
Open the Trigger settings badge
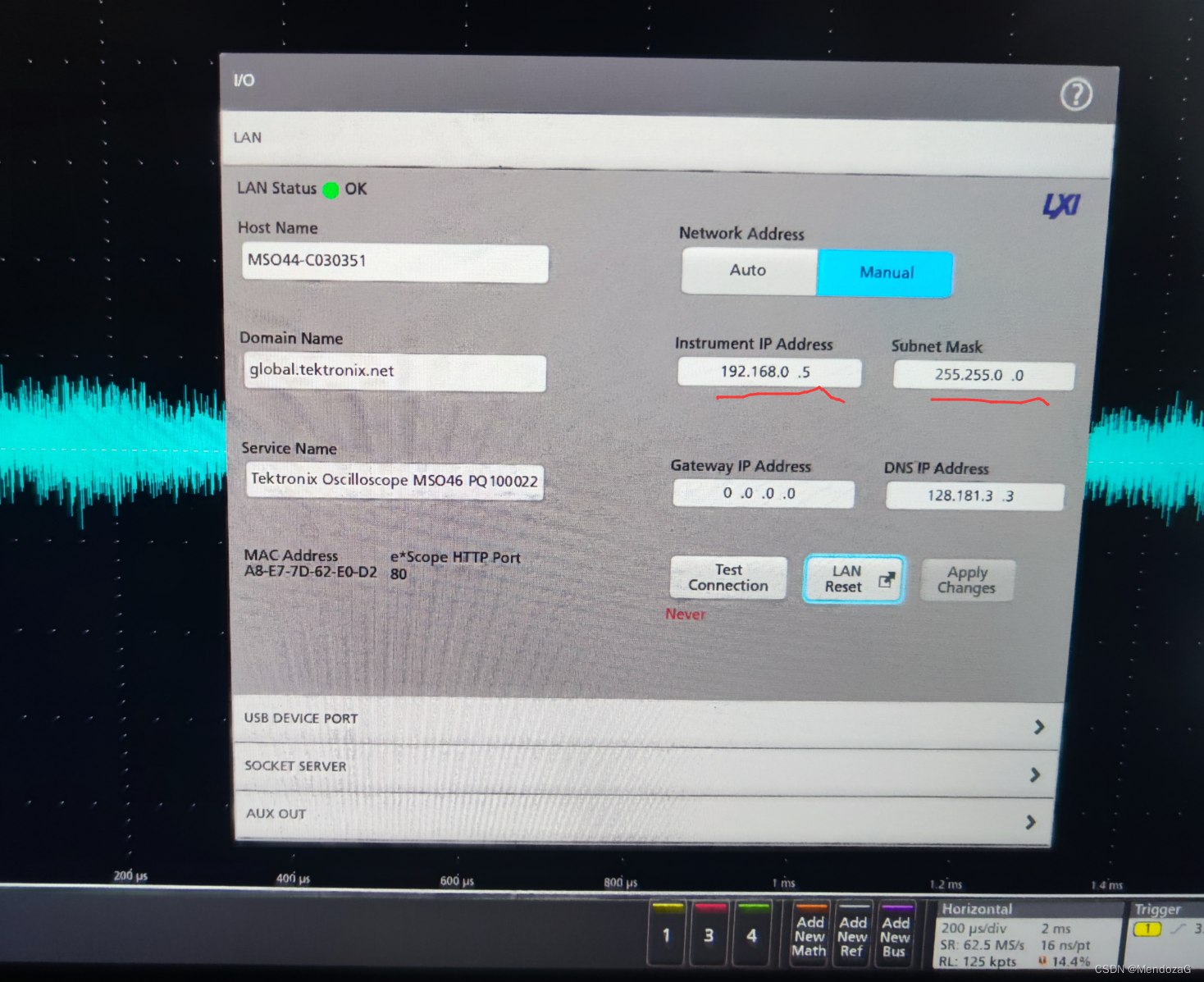[x=1166, y=935]
